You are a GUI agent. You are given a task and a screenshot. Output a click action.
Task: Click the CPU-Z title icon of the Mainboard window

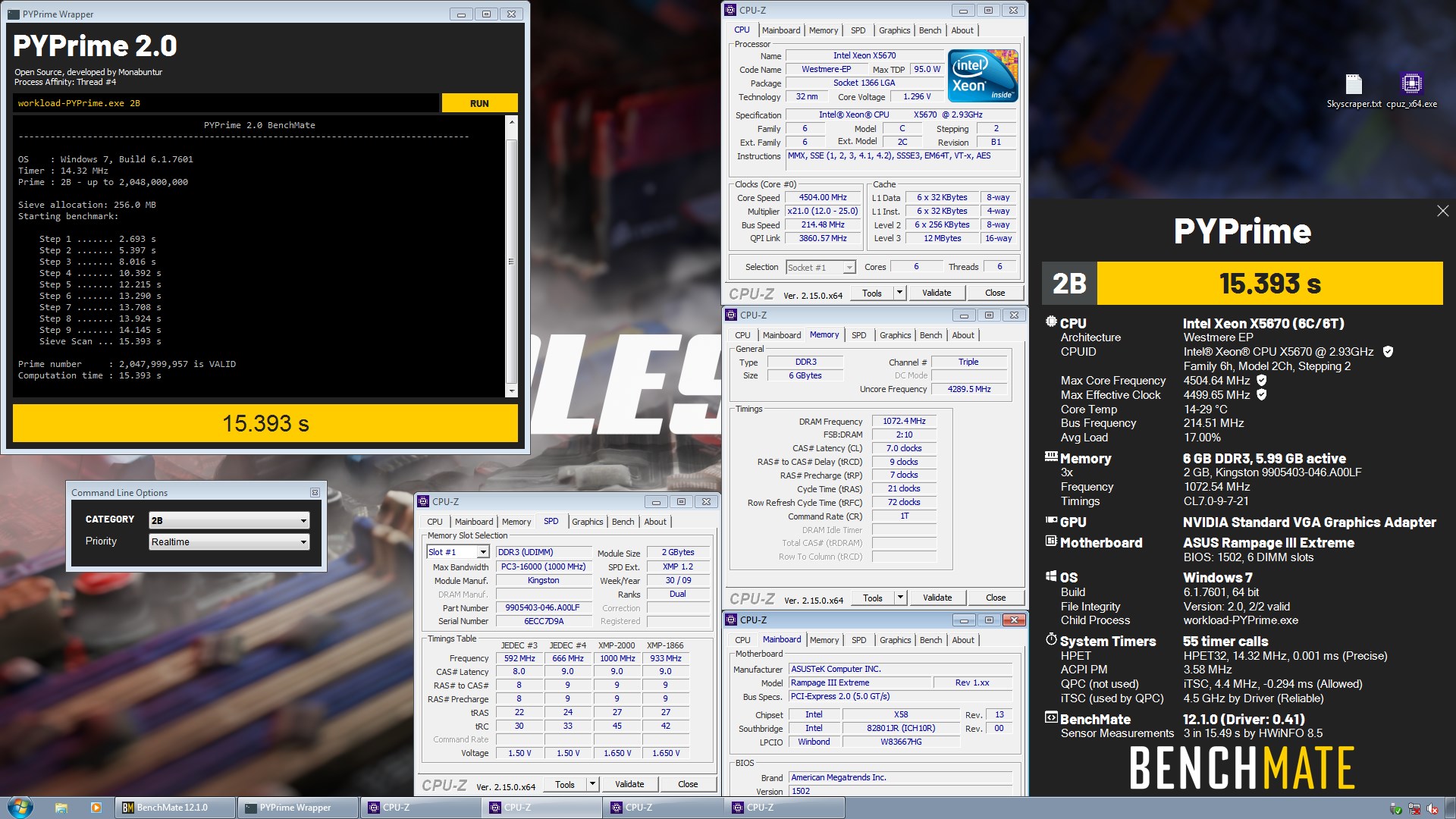(732, 620)
